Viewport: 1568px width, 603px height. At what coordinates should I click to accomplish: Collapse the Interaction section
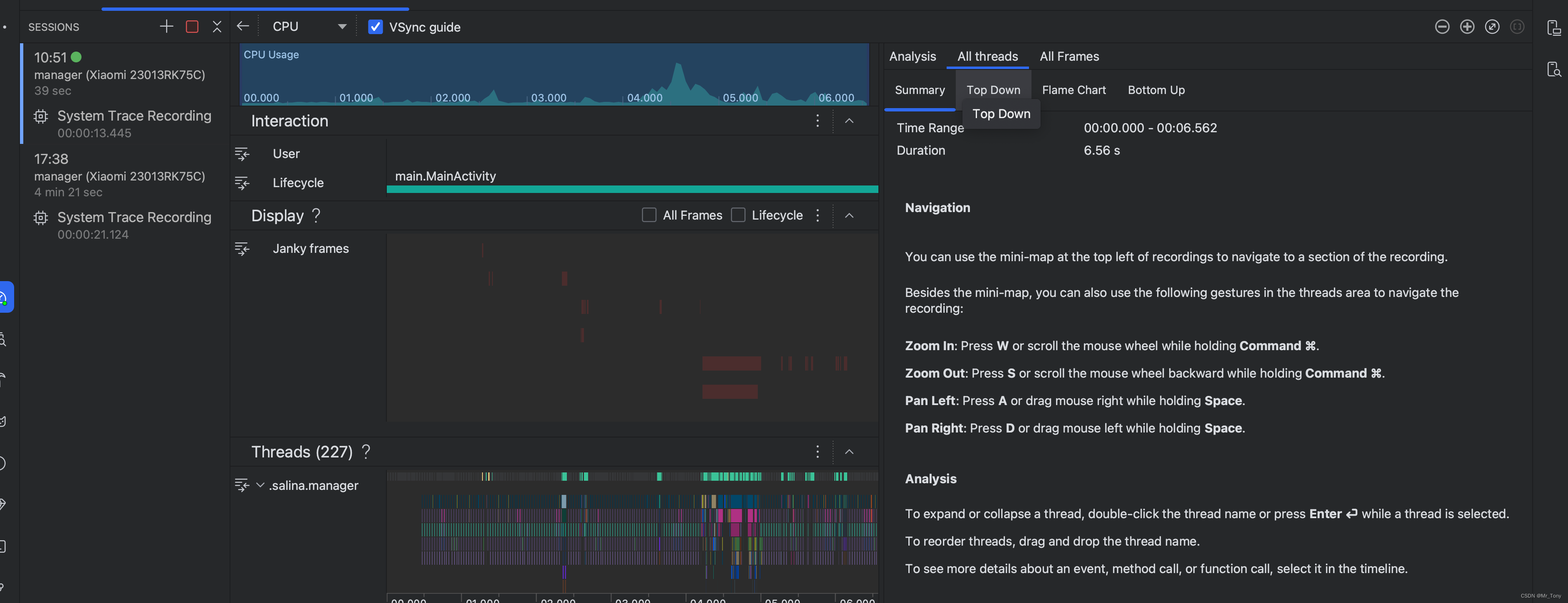click(849, 121)
